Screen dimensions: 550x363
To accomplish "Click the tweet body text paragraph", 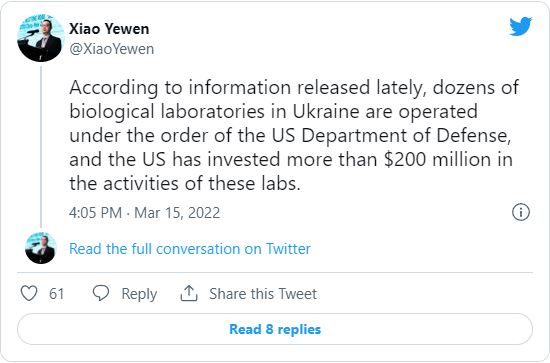I will coord(294,135).
